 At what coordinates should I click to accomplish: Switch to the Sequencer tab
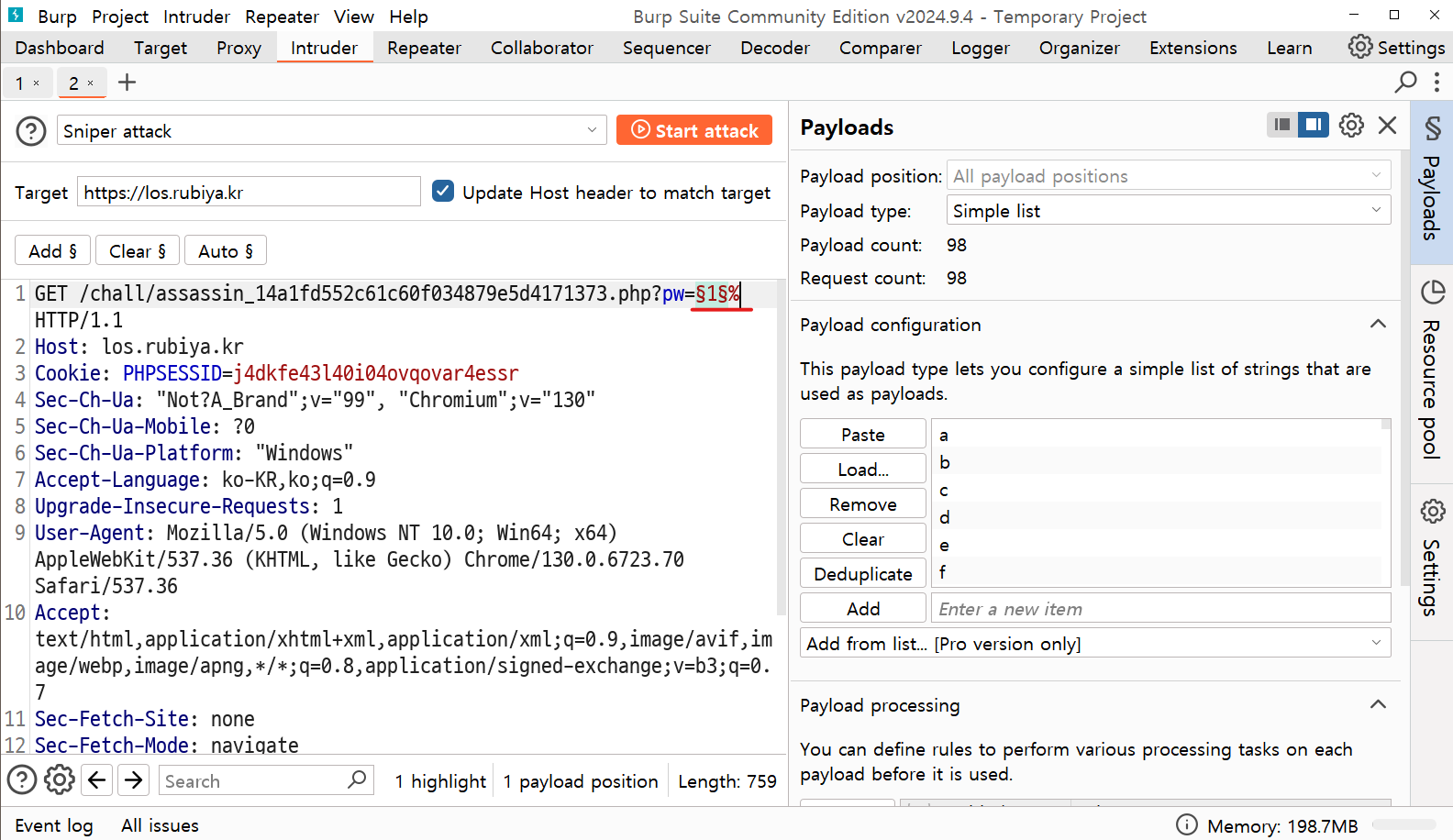click(667, 48)
